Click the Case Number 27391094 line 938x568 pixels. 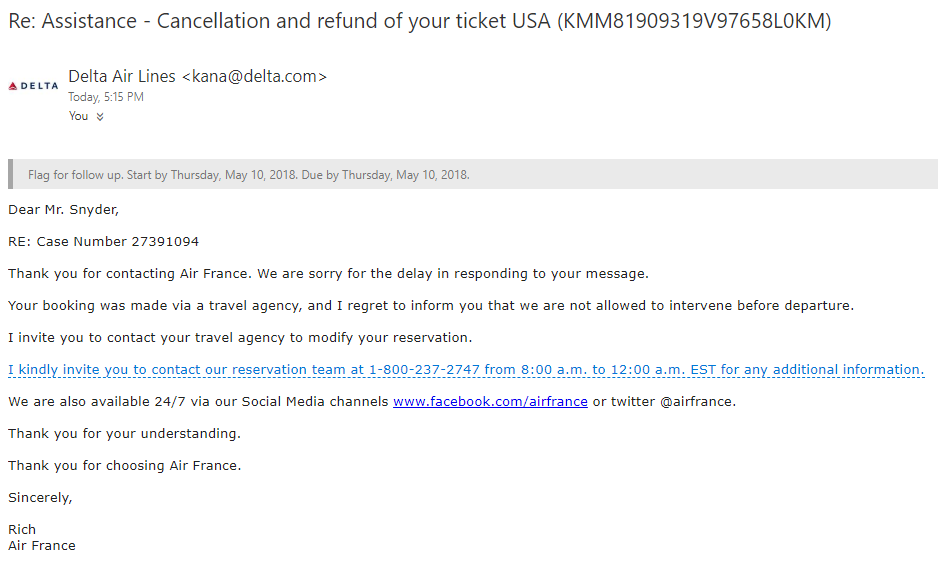tap(103, 242)
